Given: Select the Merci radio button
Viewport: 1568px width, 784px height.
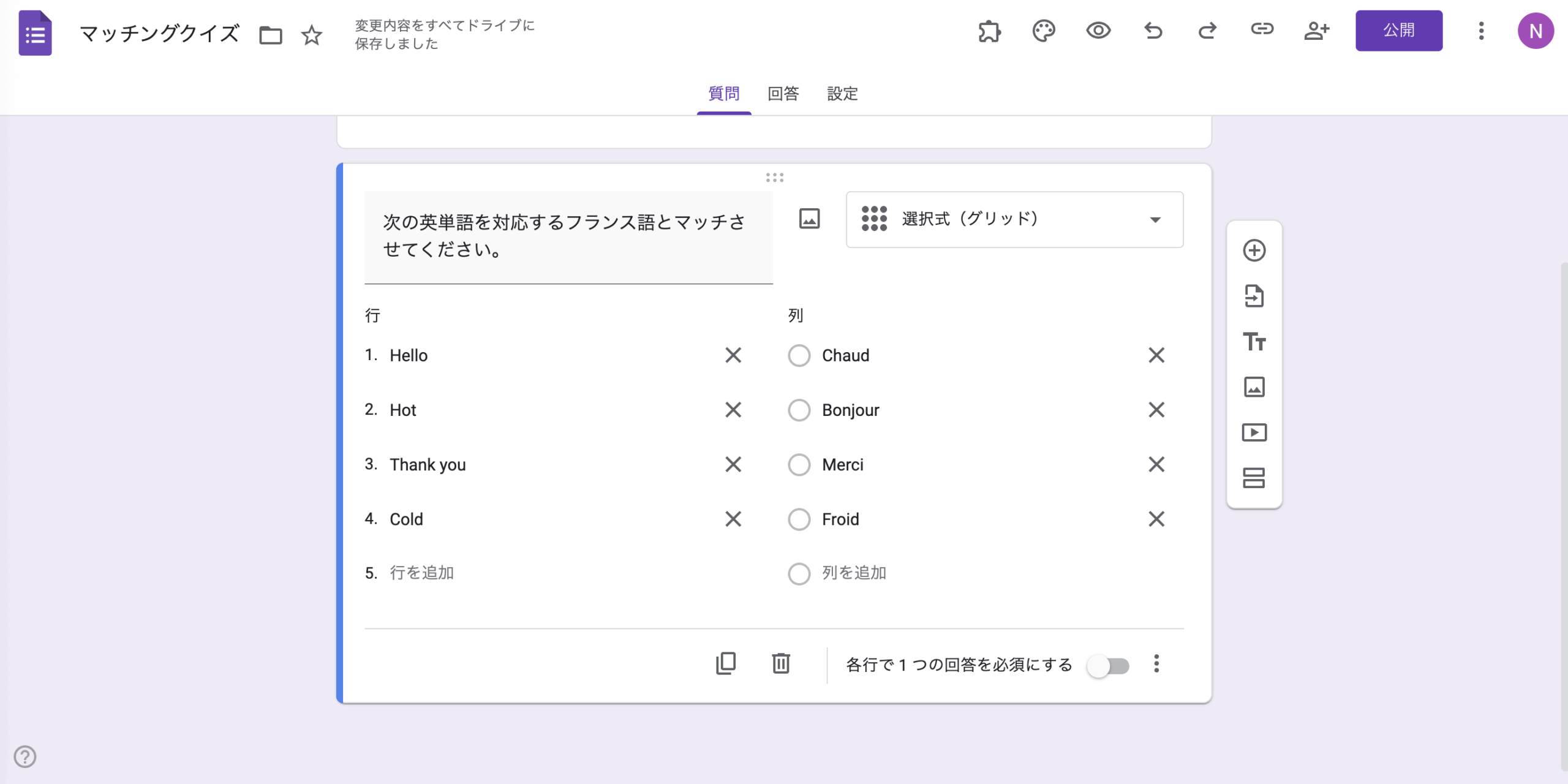Looking at the screenshot, I should coord(799,464).
